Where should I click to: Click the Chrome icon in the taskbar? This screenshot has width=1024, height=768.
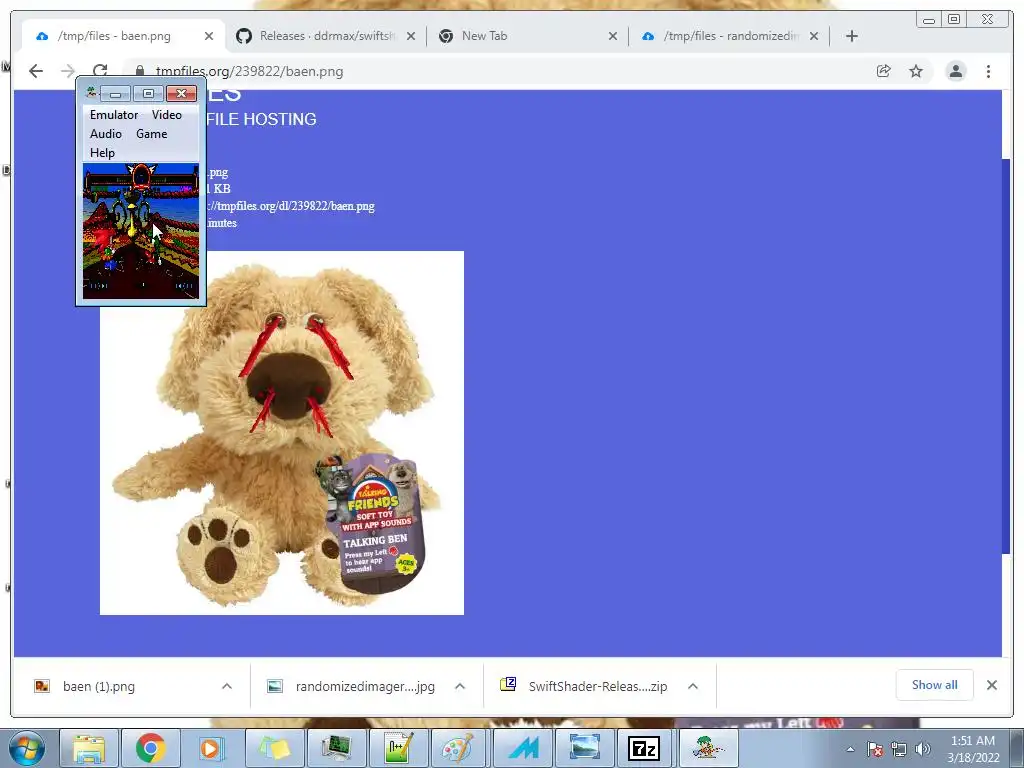click(x=150, y=748)
